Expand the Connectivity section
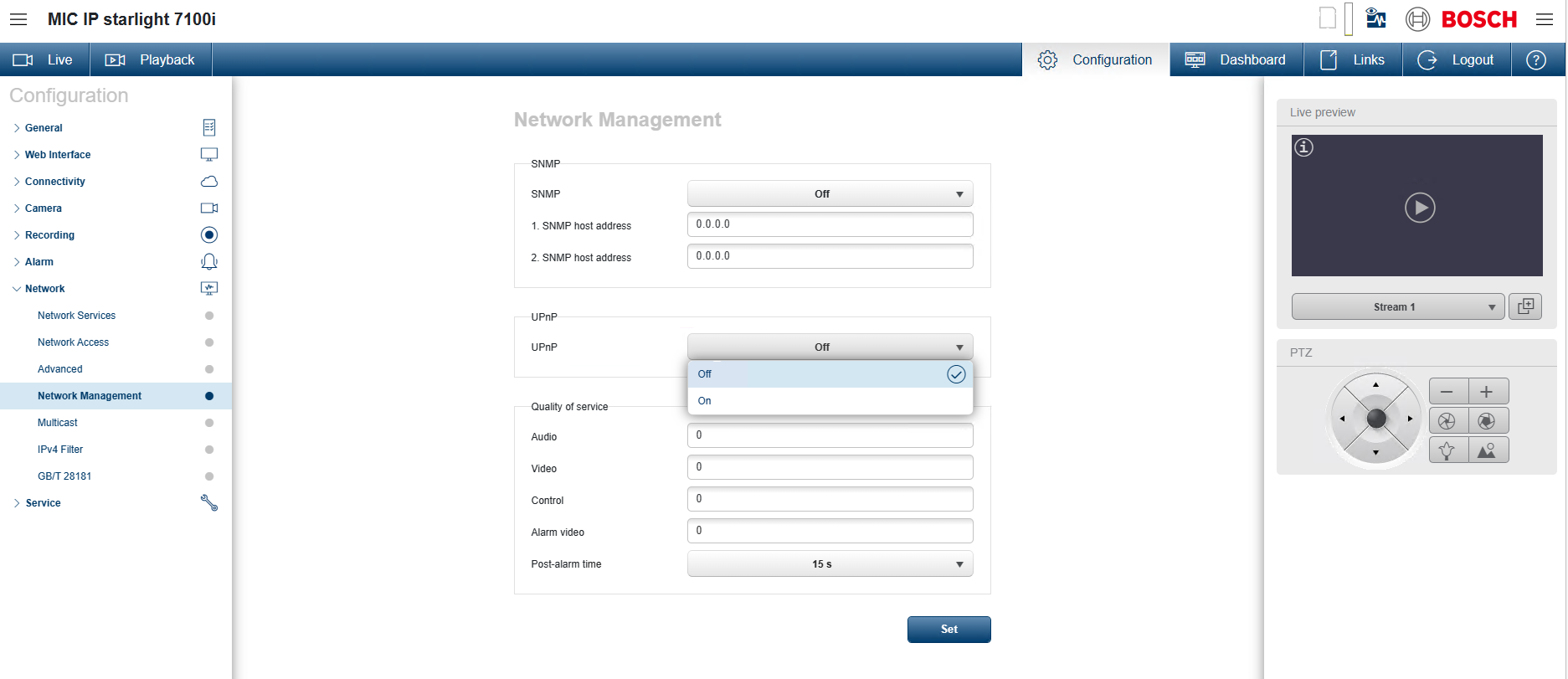The image size is (1568, 679). (x=17, y=182)
